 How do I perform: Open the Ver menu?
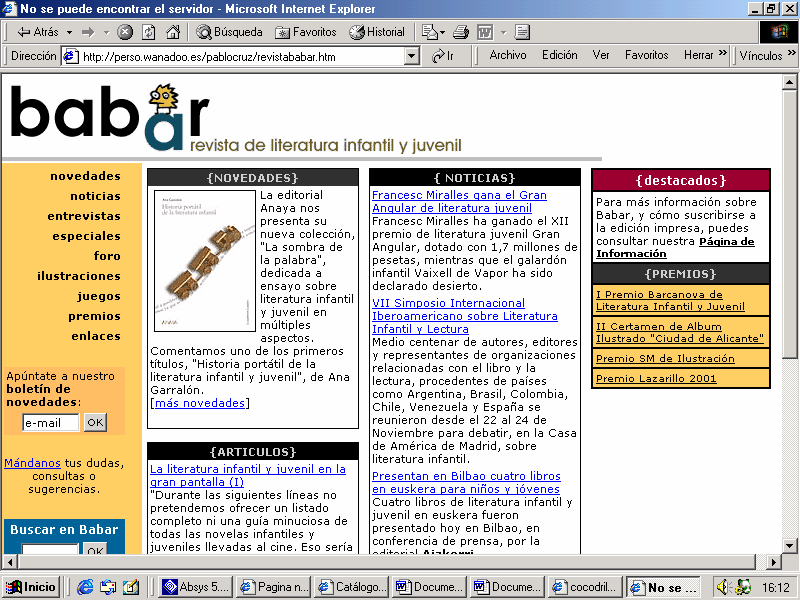coord(601,55)
